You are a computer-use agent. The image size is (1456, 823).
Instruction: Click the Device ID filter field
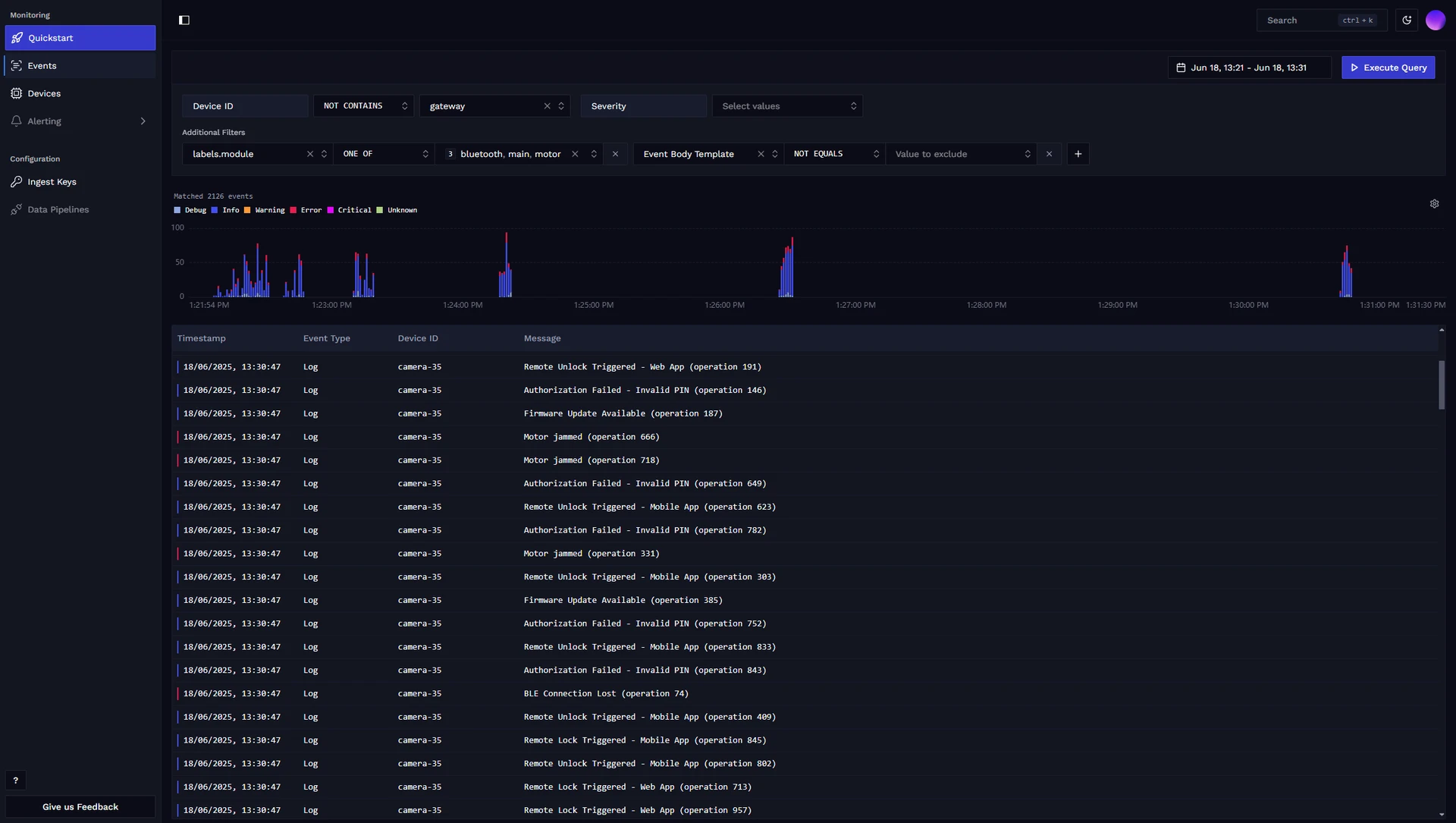[245, 106]
